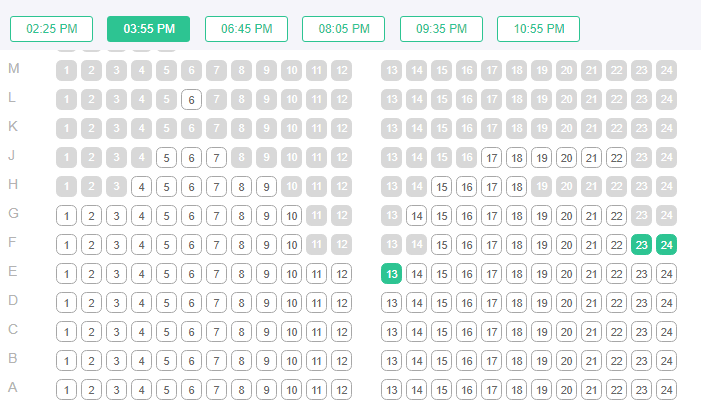Image resolution: width=701 pixels, height=417 pixels.
Task: Select the 10:55 PM showtime
Action: point(538,29)
